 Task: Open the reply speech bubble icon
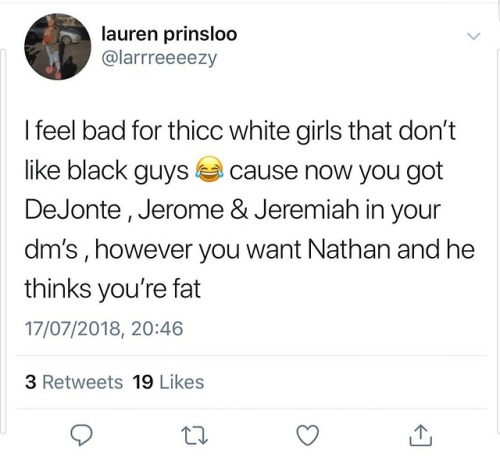[x=81, y=435]
